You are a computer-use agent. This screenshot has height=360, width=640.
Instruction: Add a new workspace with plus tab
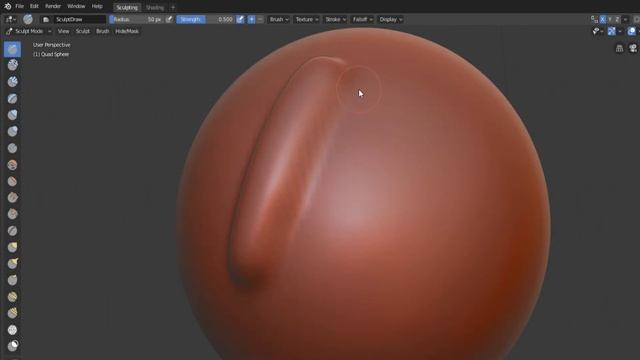[173, 7]
